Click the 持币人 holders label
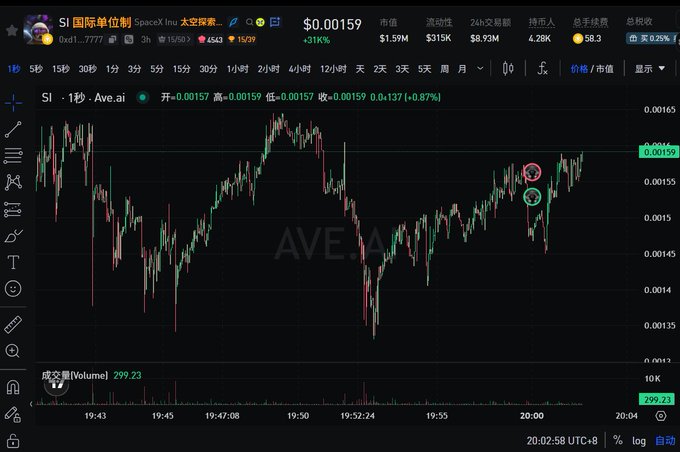Screen dimensions: 680x452 tap(541, 22)
